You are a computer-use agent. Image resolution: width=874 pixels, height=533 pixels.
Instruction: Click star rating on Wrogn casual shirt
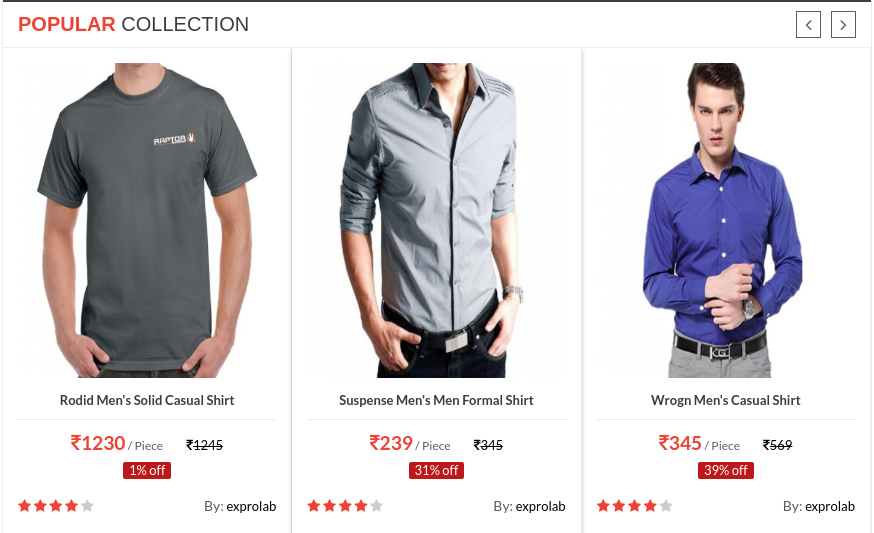coord(634,506)
